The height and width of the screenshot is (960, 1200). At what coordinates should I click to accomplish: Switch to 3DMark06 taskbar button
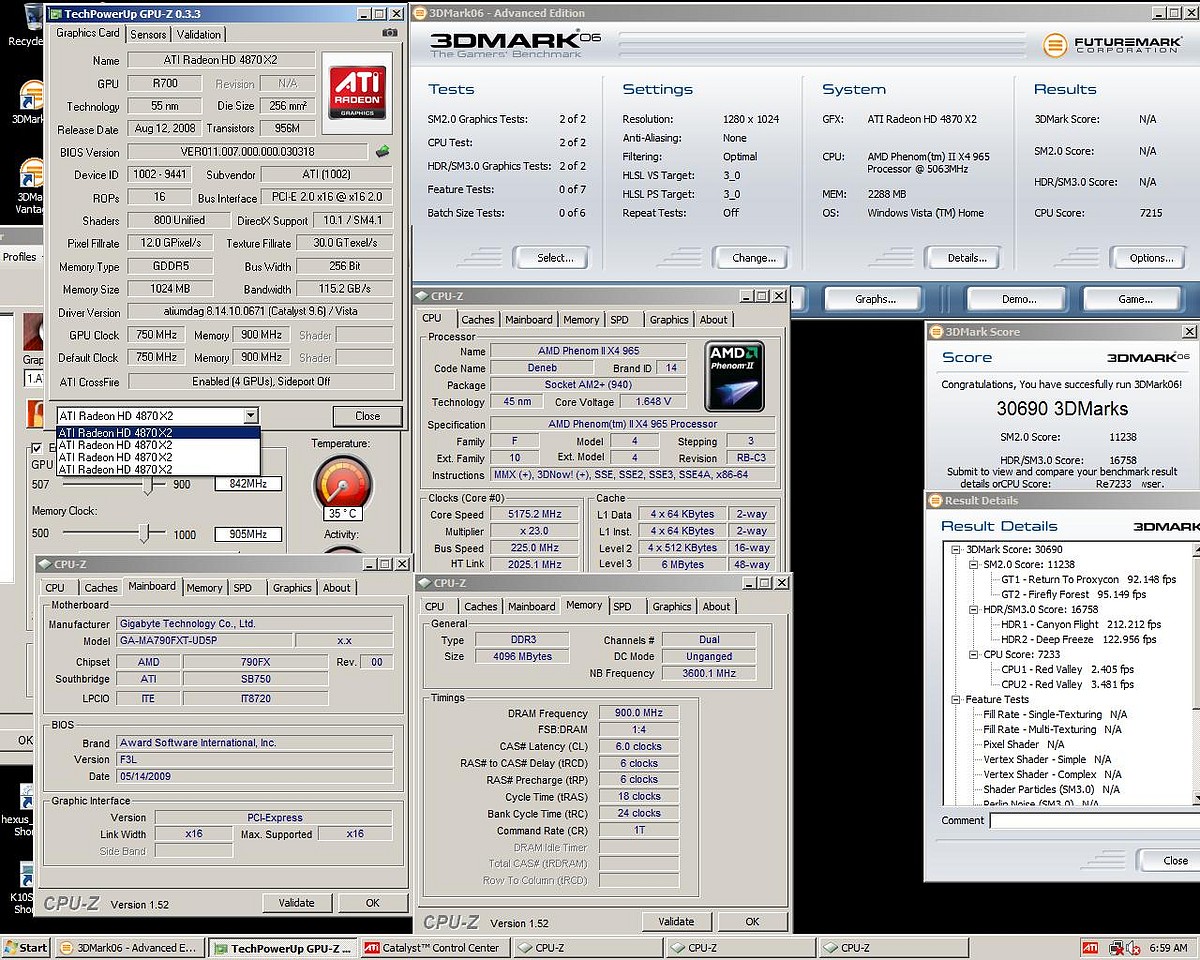coord(129,947)
